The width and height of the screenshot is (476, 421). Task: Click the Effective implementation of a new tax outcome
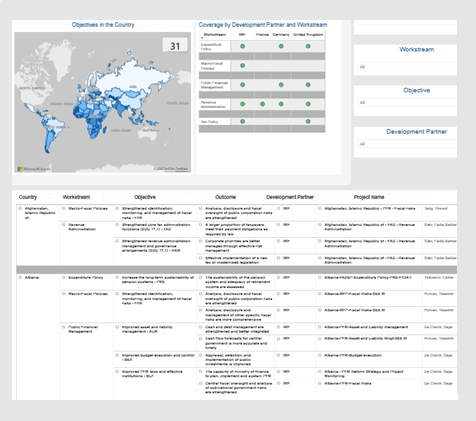click(236, 260)
